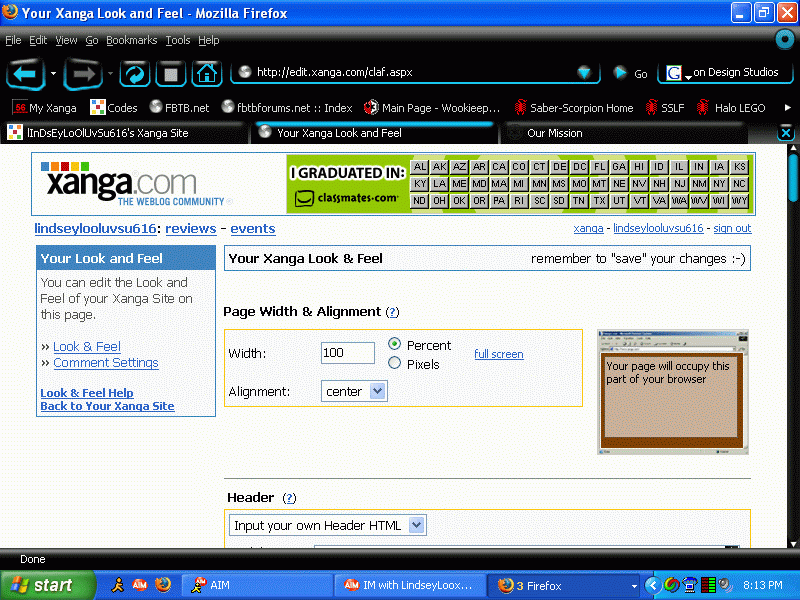Open the Comment Settings link
Screen dimensions: 800x600
coord(106,363)
